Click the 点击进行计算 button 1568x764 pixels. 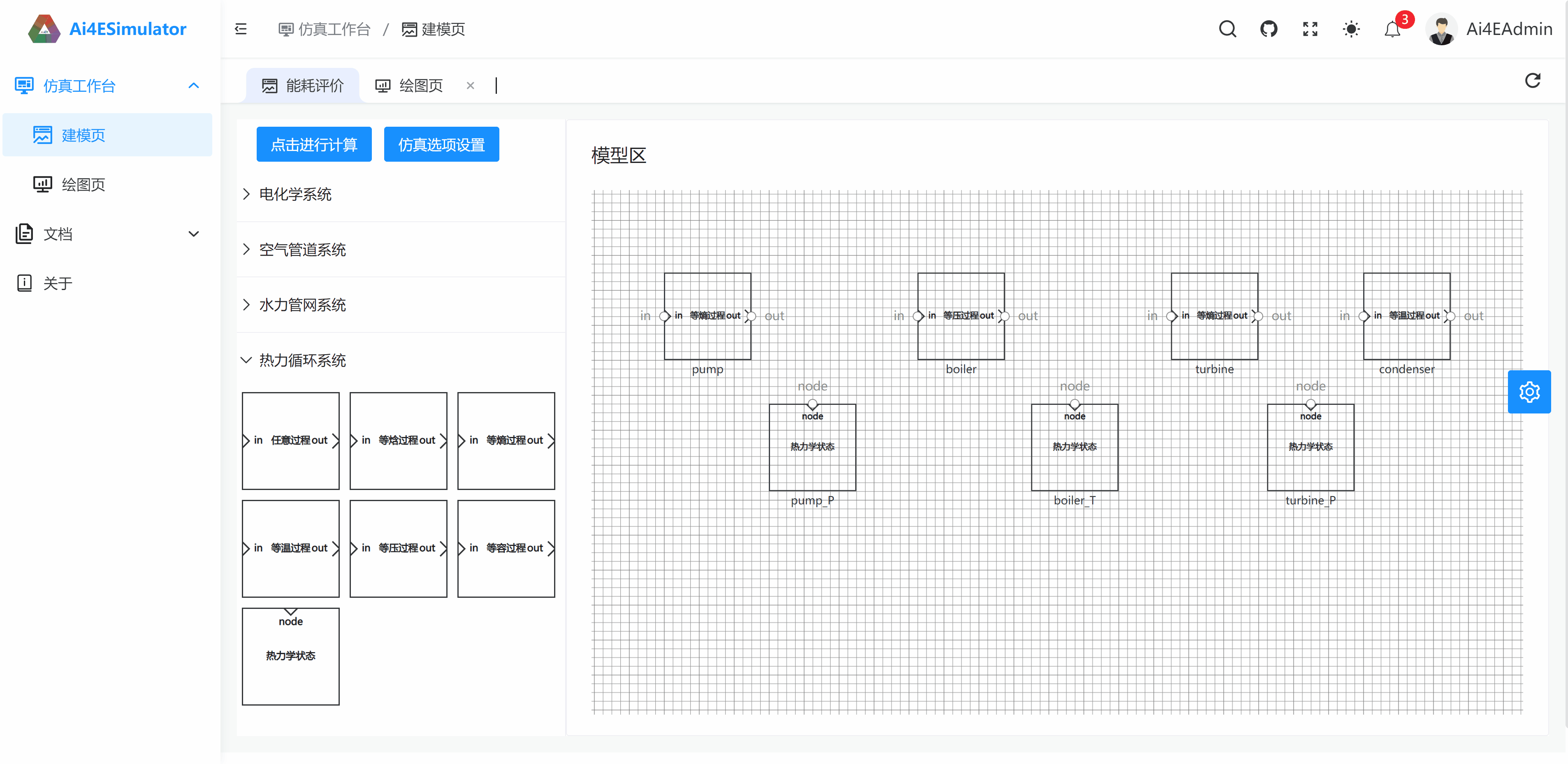pos(313,144)
